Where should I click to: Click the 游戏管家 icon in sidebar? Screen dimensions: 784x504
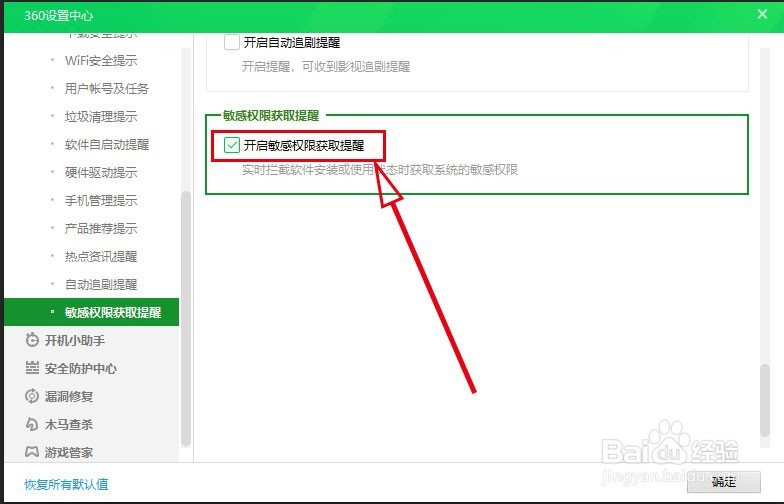point(32,452)
